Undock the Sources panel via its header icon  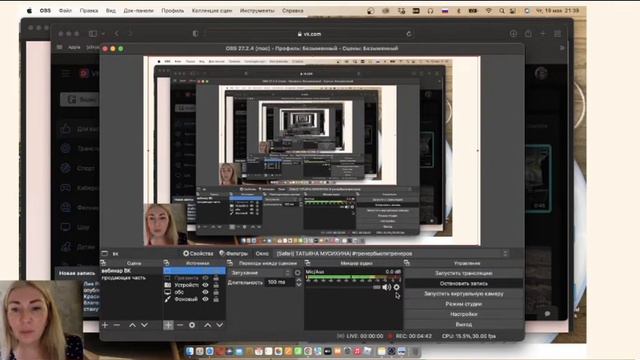167,263
